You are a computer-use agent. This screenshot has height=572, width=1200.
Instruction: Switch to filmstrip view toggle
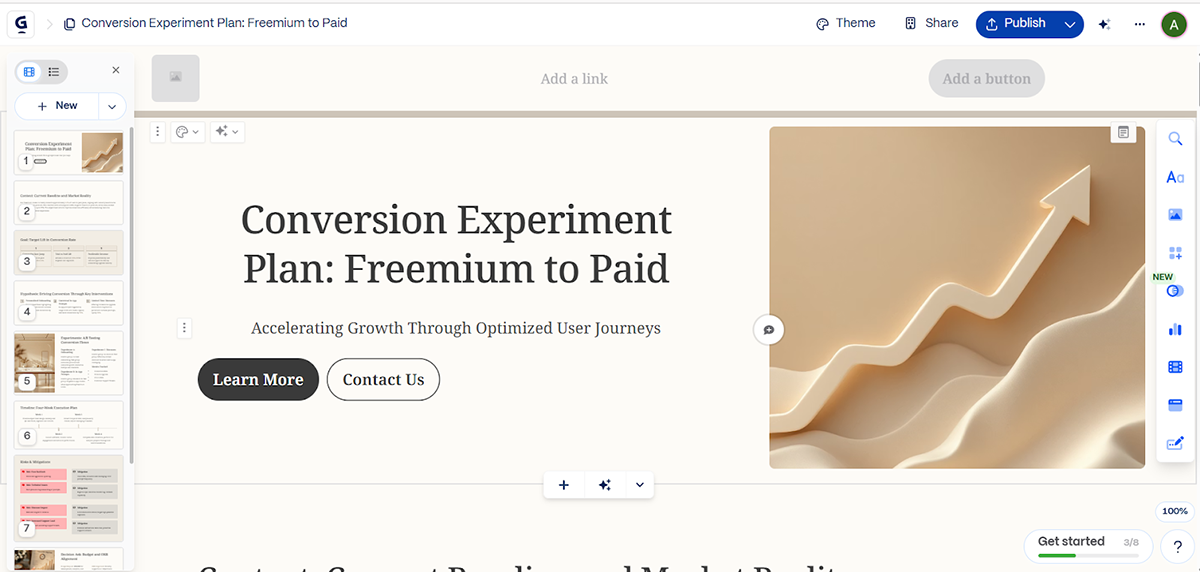[29, 72]
